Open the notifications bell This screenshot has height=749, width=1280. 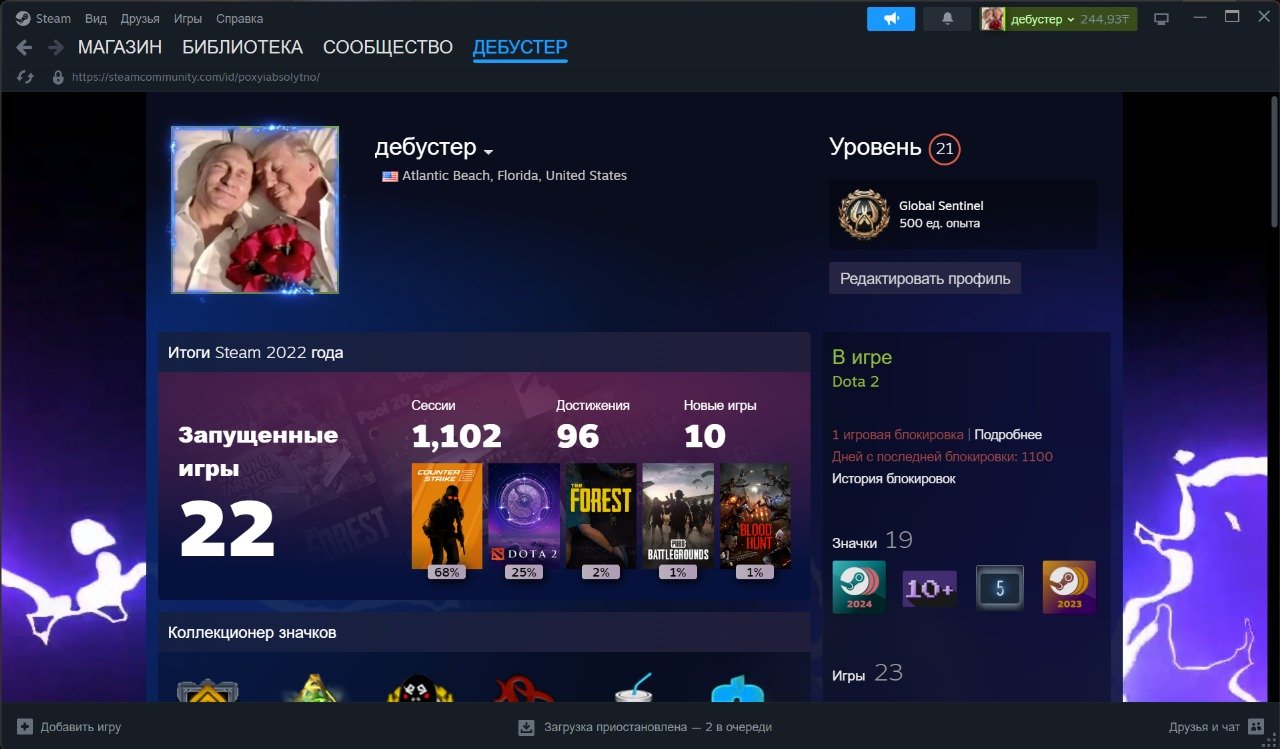(x=947, y=19)
